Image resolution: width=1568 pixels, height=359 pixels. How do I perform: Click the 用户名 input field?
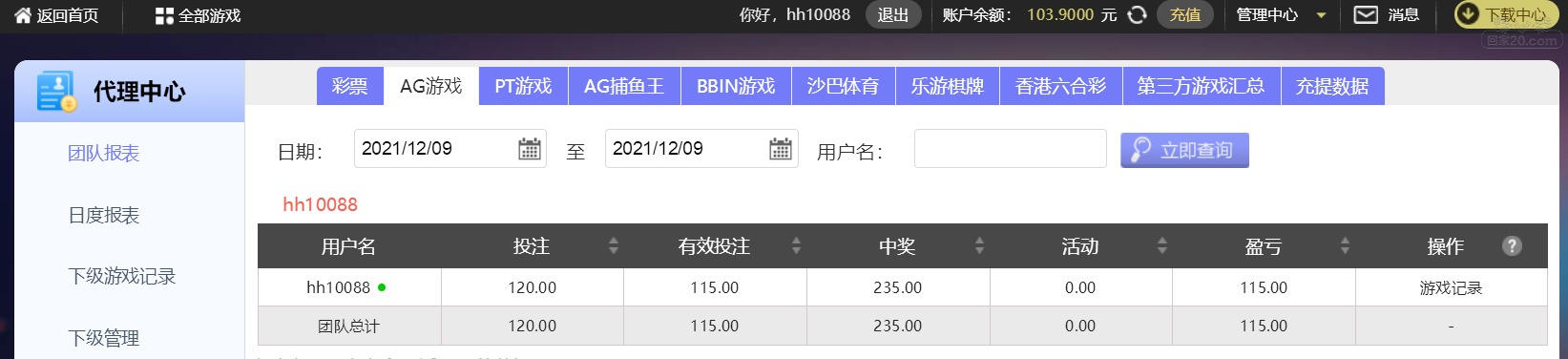click(x=1011, y=149)
